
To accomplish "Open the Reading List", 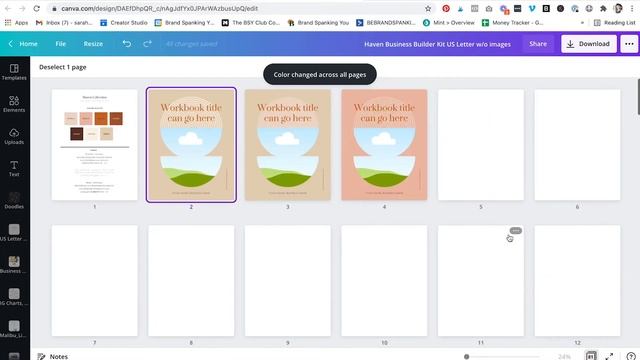I will 614,23.
